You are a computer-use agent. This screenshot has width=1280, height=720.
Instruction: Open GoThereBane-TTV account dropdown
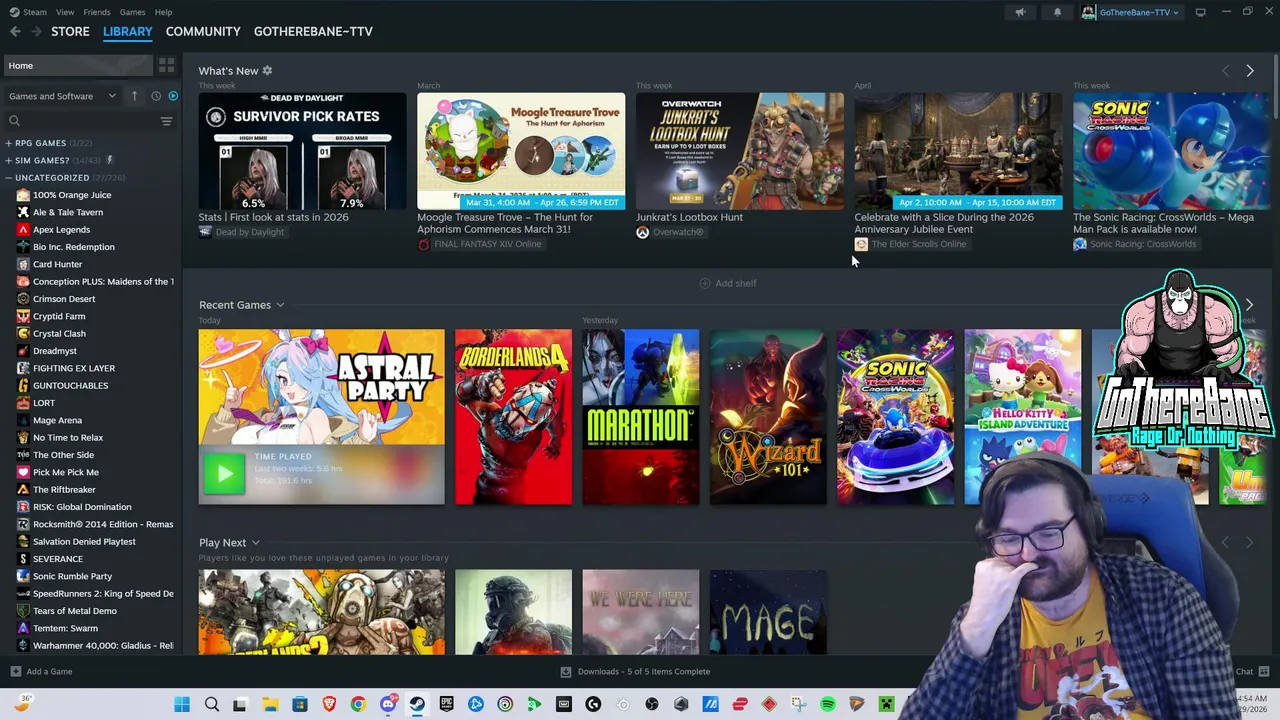(1131, 12)
